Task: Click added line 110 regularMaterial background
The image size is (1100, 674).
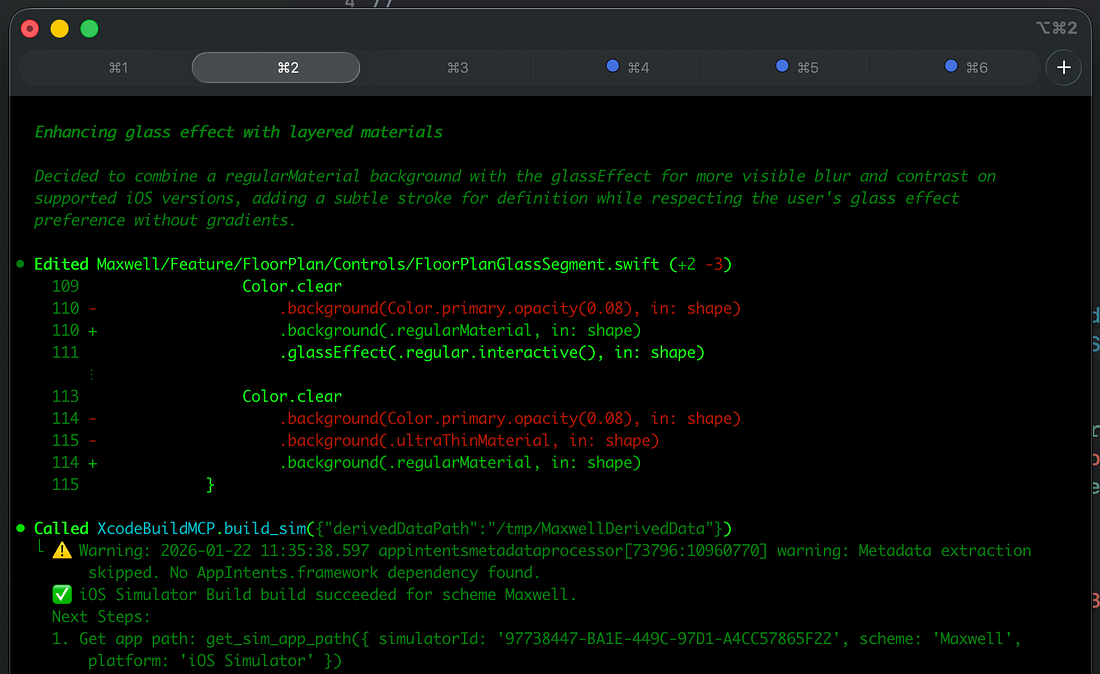Action: (x=460, y=330)
